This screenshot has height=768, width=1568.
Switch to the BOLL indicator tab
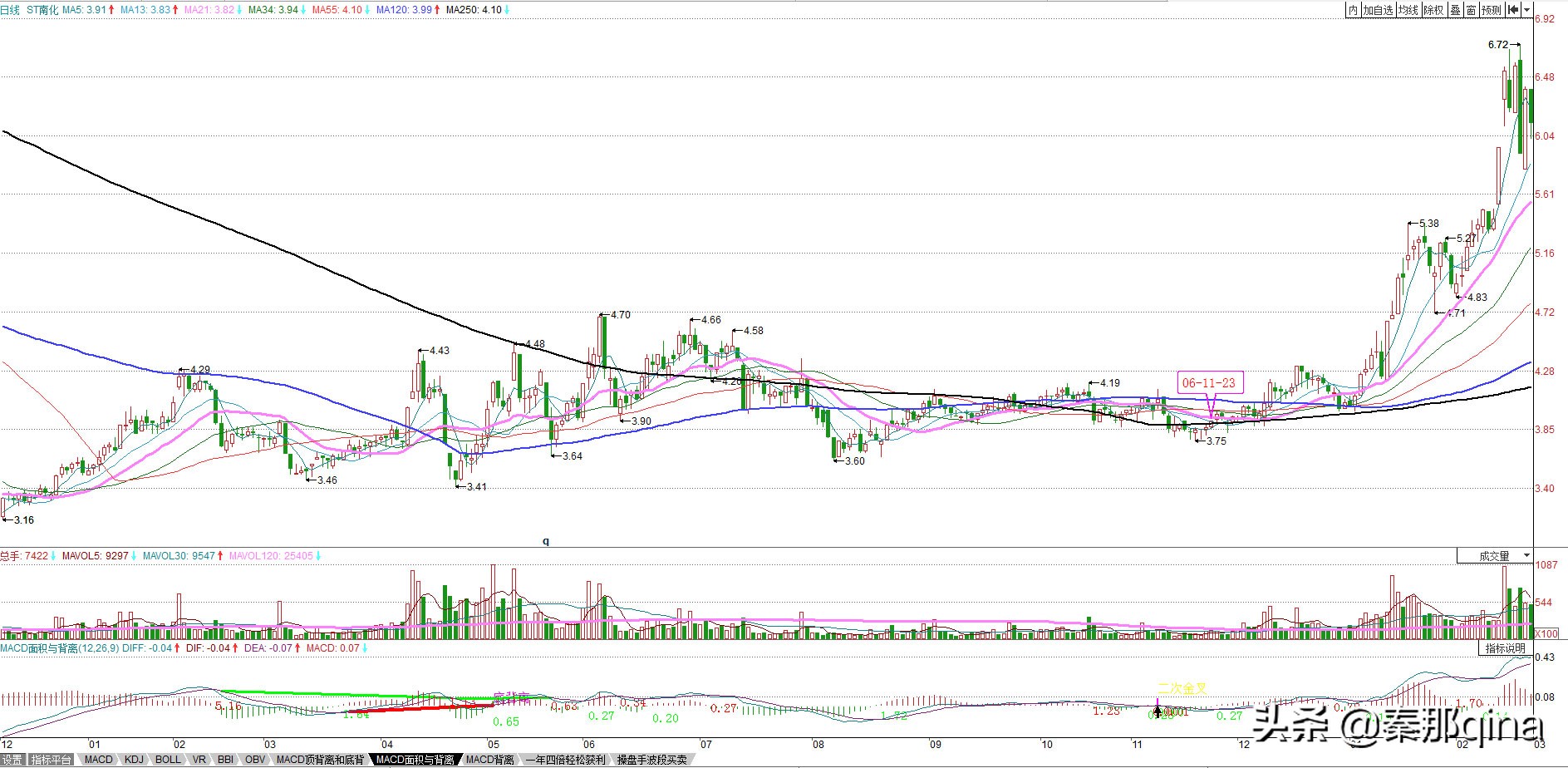point(169,760)
